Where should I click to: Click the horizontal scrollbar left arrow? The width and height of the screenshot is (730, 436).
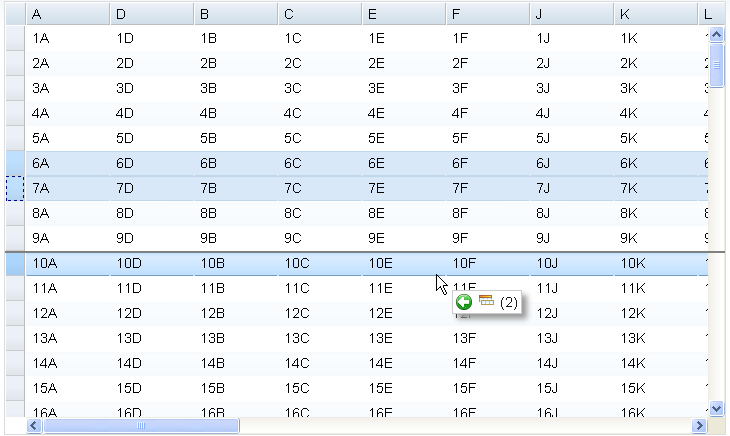(x=34, y=425)
